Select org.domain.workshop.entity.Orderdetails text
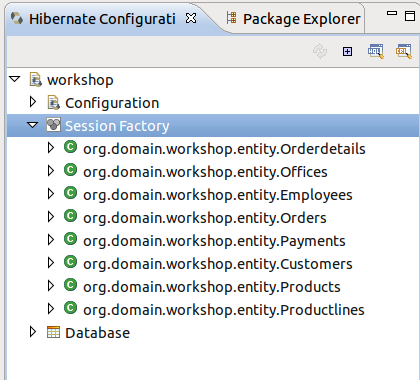The image size is (420, 380). click(224, 149)
